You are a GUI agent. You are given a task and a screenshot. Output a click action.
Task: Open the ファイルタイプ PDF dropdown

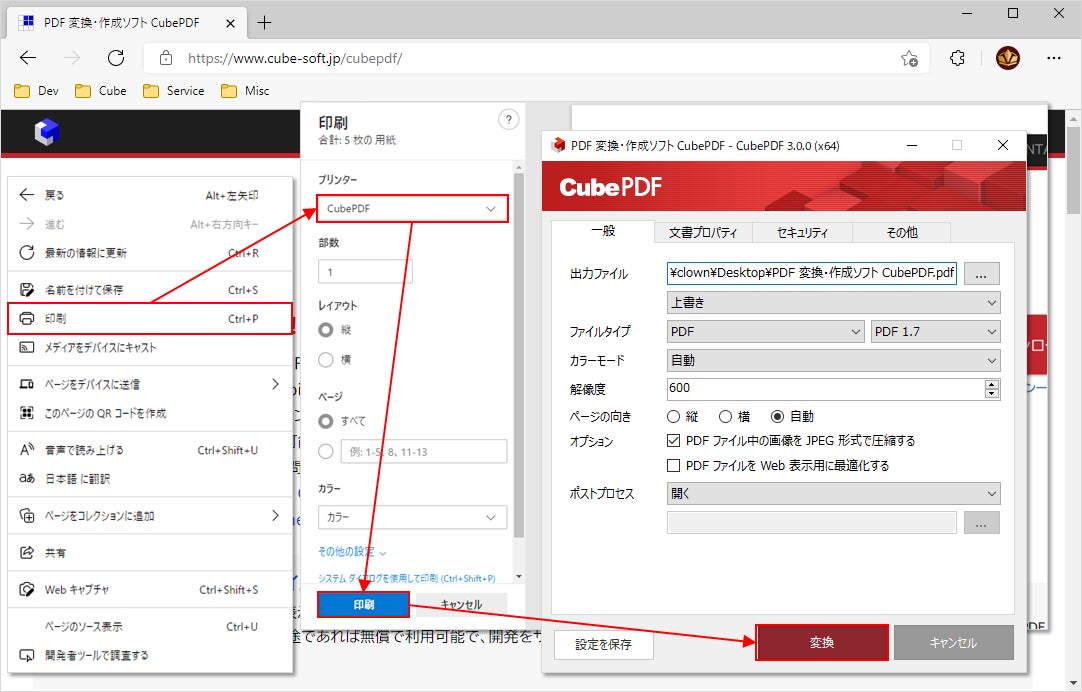pos(765,332)
